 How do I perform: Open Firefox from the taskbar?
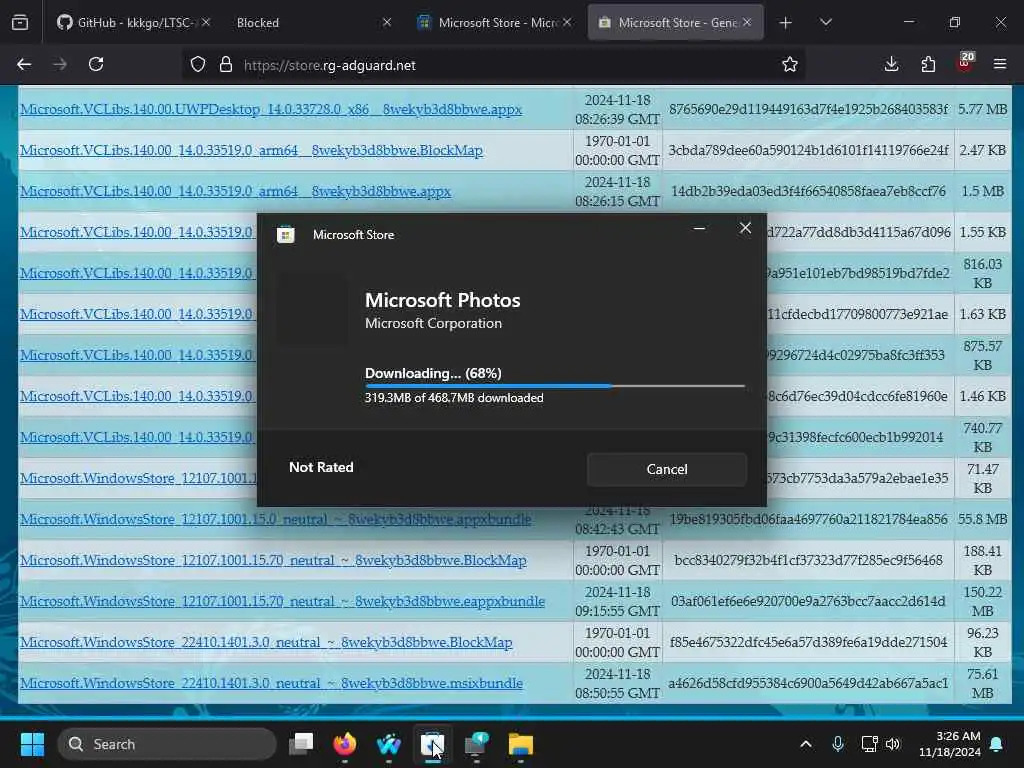[x=345, y=744]
